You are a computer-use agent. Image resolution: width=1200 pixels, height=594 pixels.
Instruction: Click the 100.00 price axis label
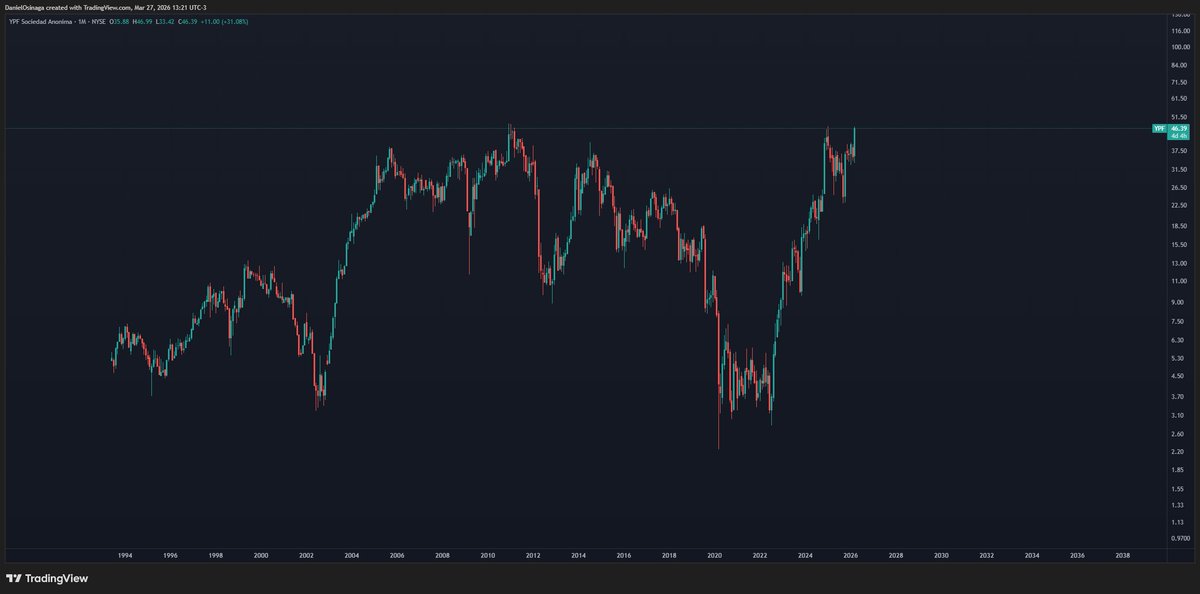[x=1179, y=48]
